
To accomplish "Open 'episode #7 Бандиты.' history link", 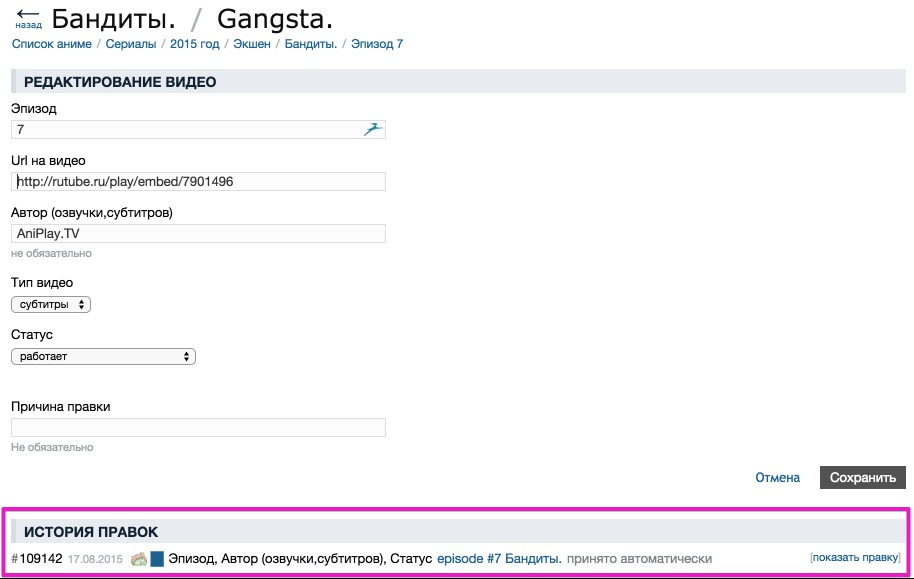I will tap(499, 558).
